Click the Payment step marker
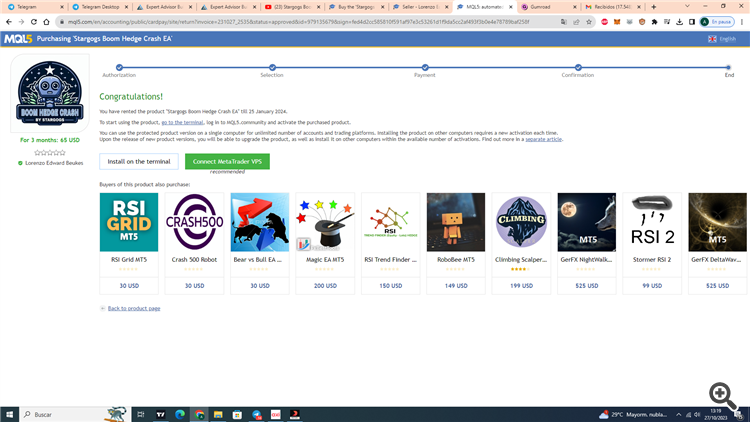 click(425, 67)
